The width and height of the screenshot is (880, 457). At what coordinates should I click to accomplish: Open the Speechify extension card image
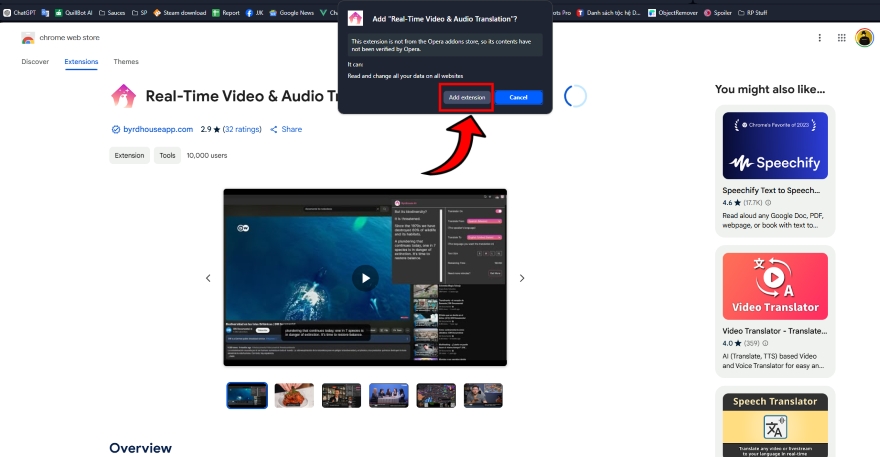(x=775, y=145)
